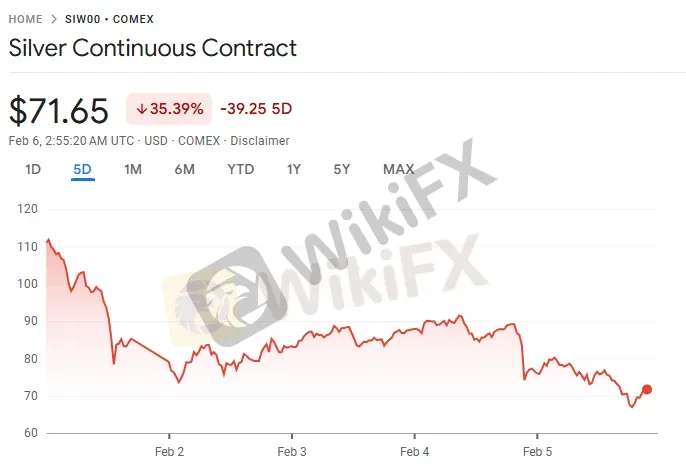
Task: Select the 5D time range tab
Action: point(83,169)
